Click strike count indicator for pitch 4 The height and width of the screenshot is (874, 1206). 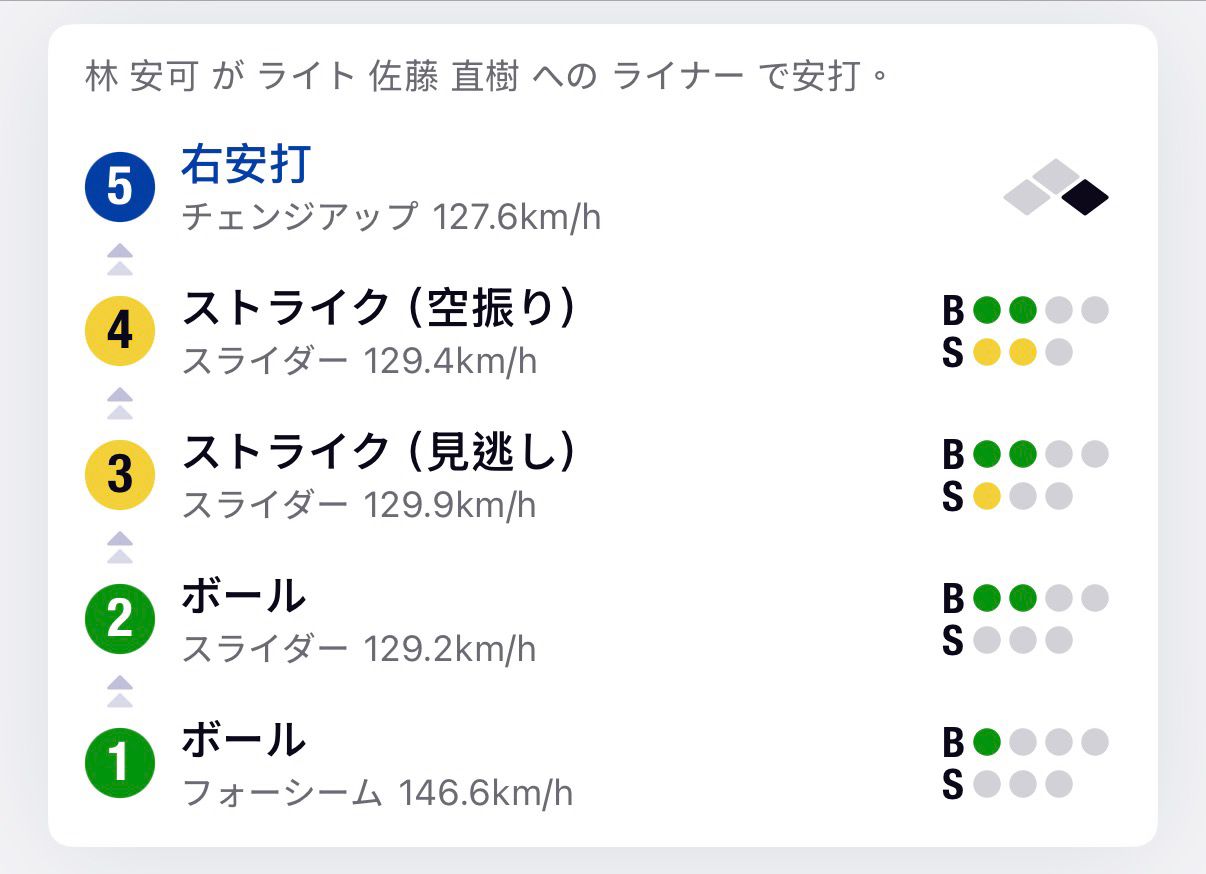(x=1008, y=353)
